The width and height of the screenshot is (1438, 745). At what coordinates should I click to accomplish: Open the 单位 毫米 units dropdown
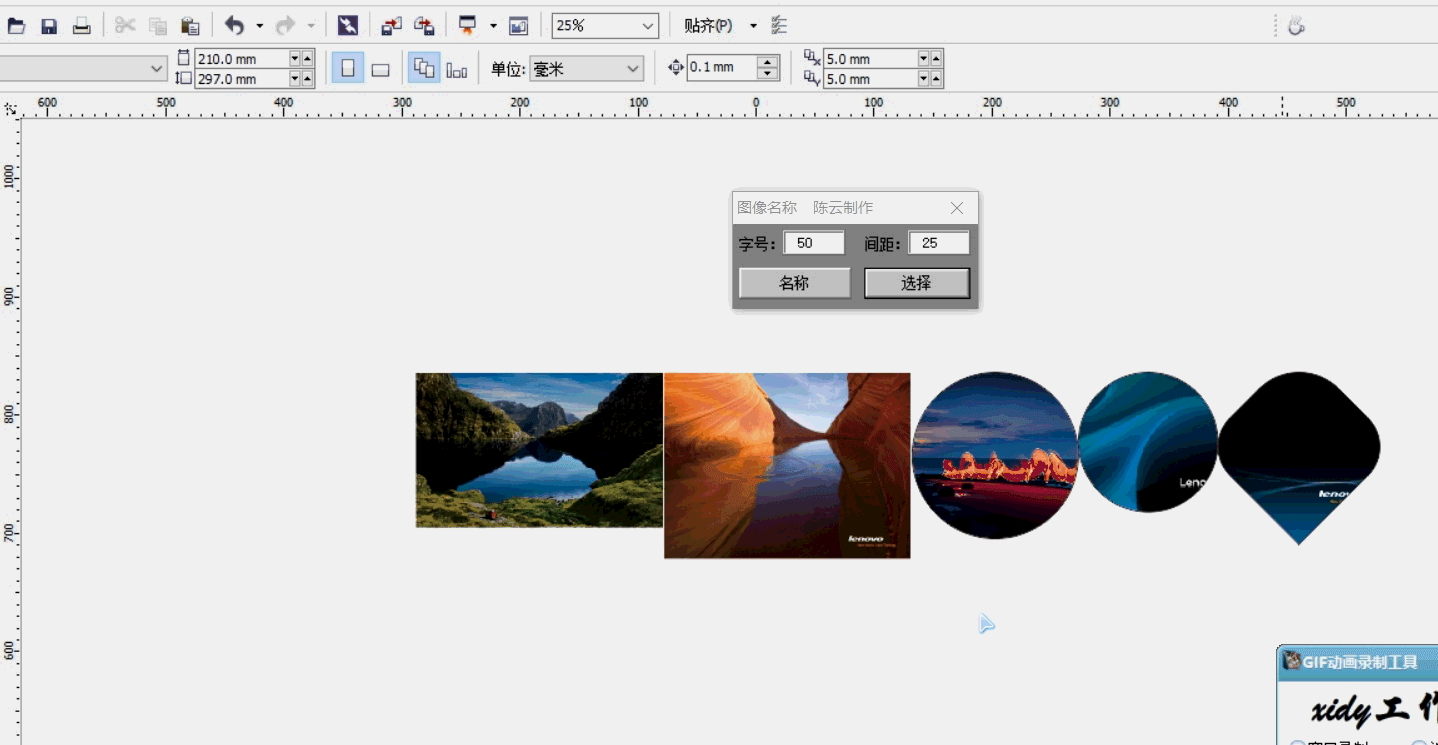click(x=633, y=68)
